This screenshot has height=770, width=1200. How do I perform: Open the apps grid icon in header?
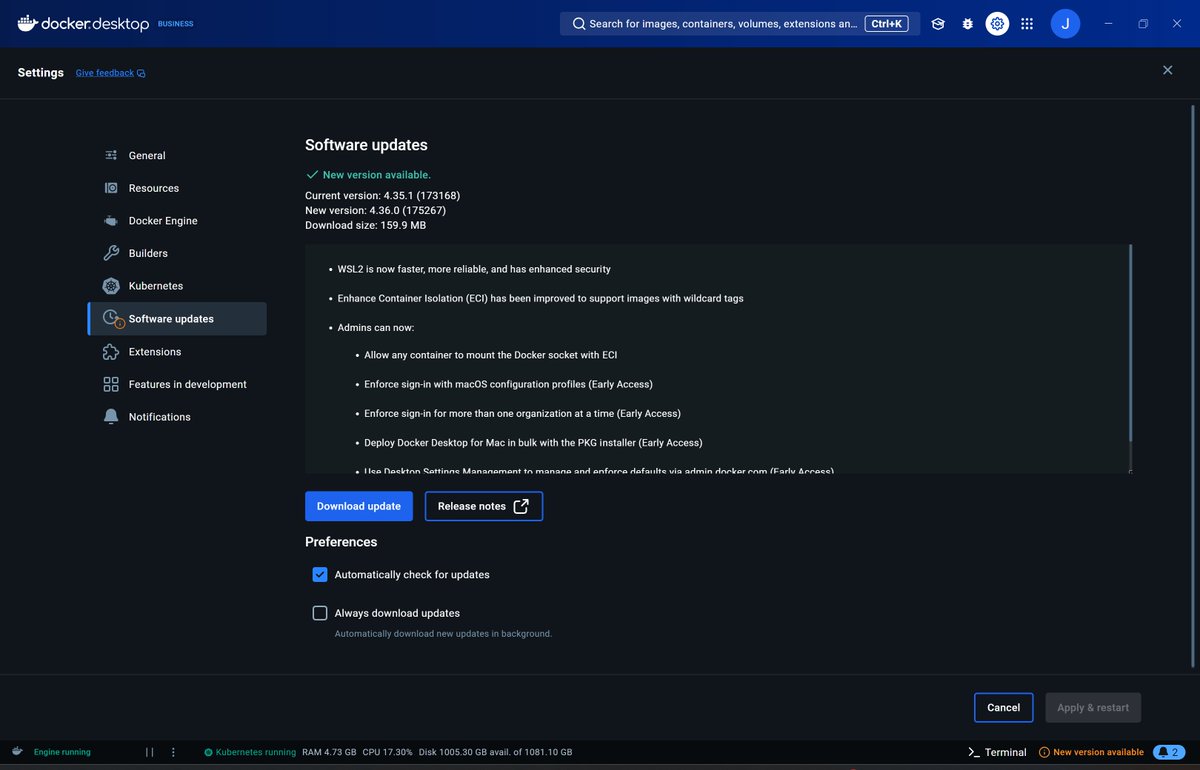click(x=1027, y=24)
